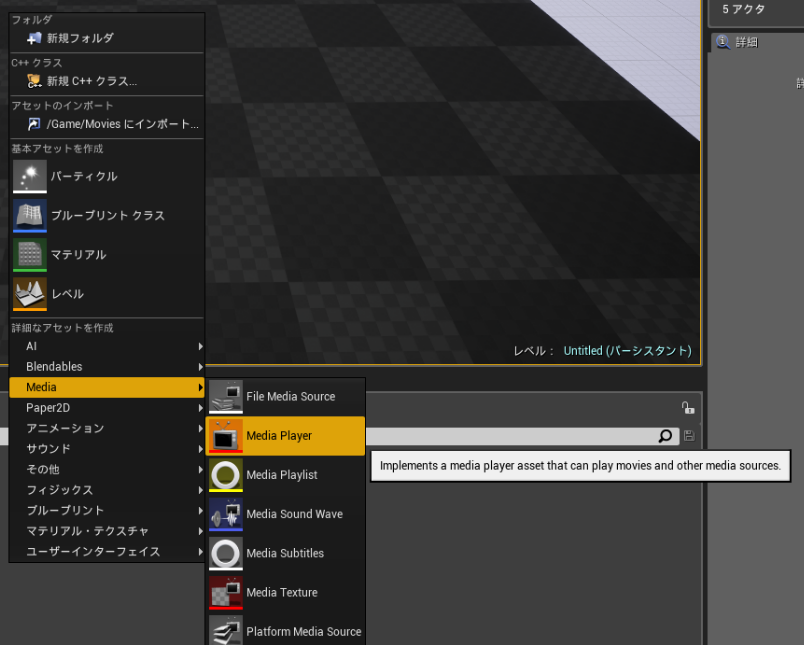The width and height of the screenshot is (804, 645).
Task: Choose 新規フォルダ from the menu
Action: point(107,38)
